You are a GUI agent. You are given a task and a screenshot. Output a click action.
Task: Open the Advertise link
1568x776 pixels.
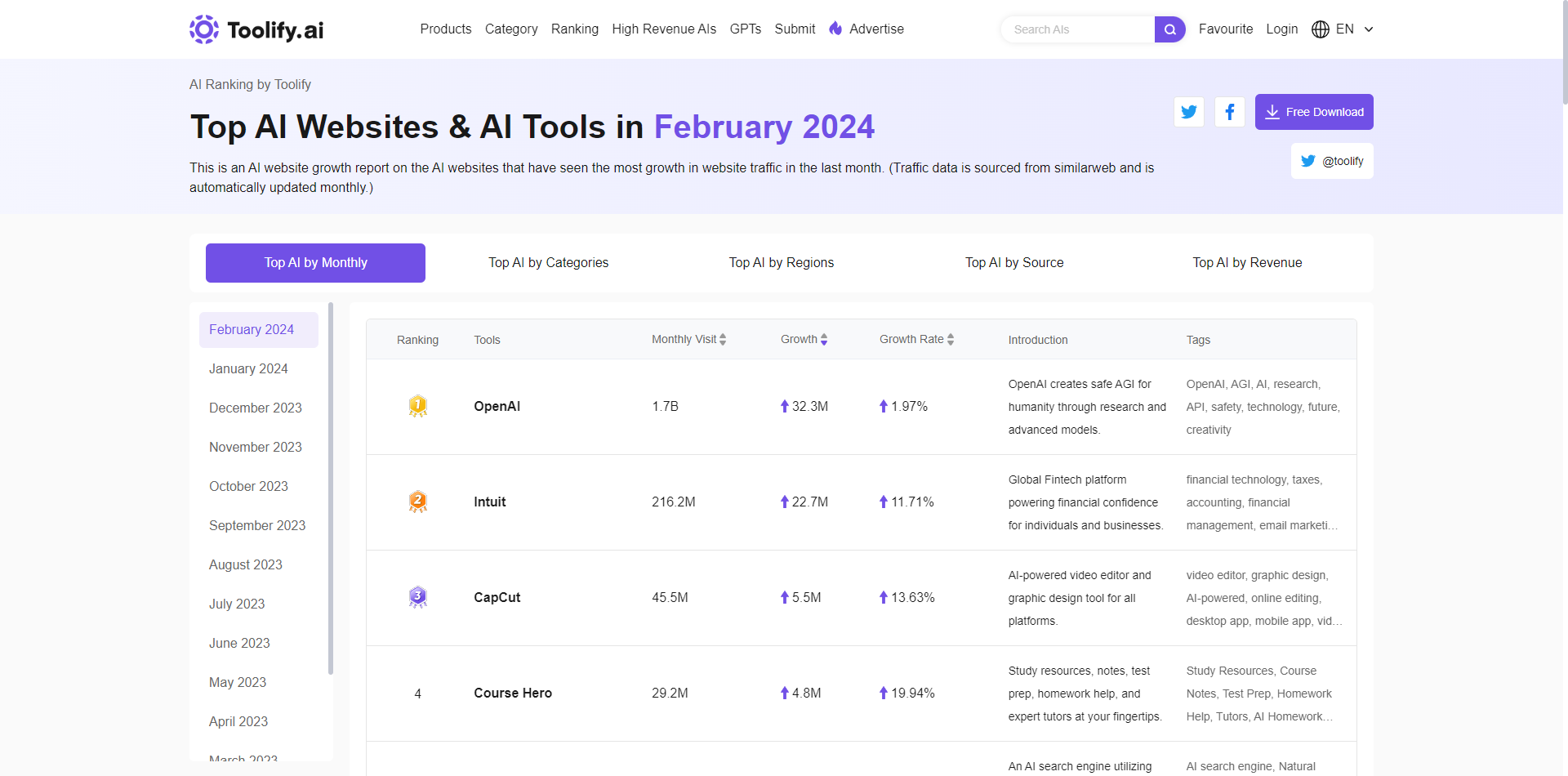coord(876,29)
